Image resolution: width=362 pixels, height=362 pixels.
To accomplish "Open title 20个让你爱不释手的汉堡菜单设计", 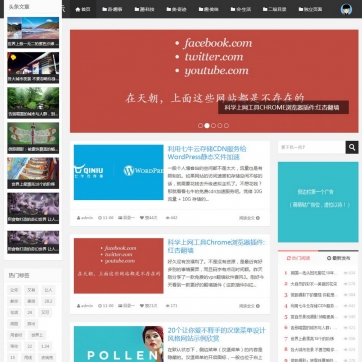I will tap(217, 334).
